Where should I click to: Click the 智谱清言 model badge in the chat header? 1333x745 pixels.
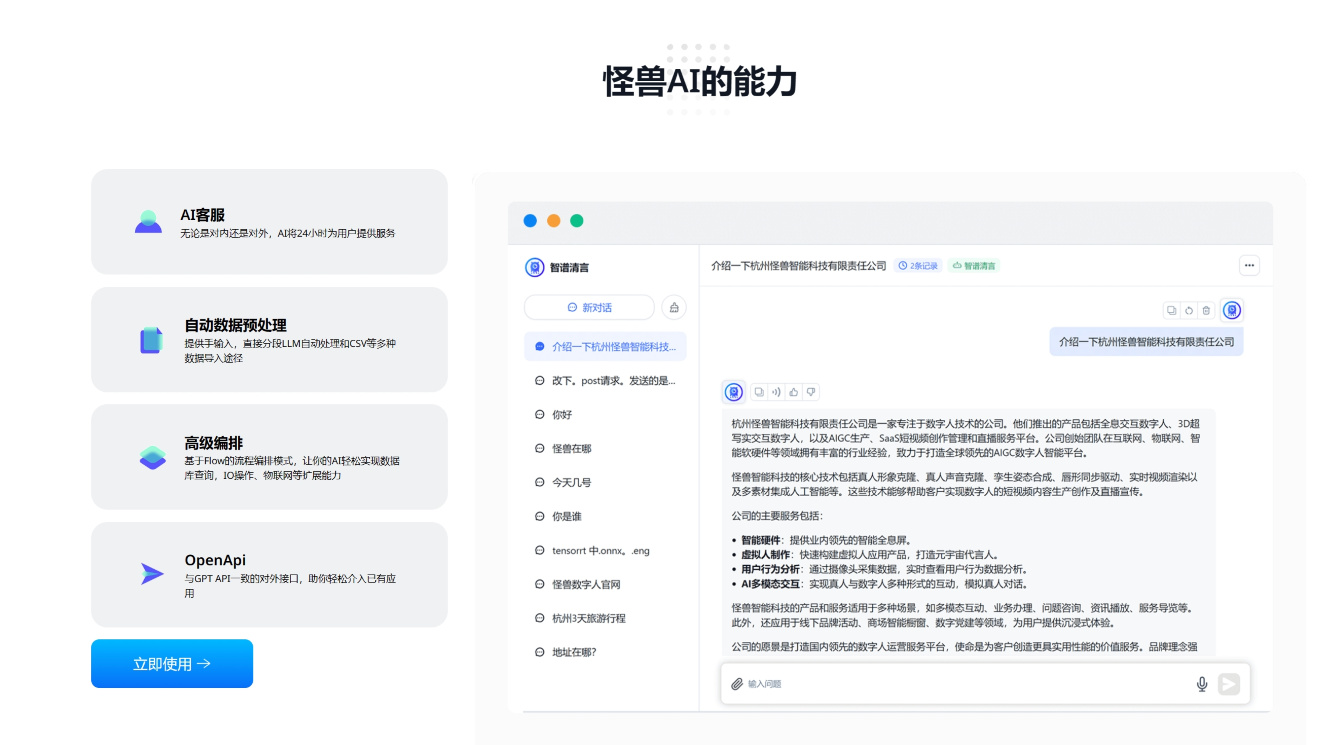click(974, 266)
